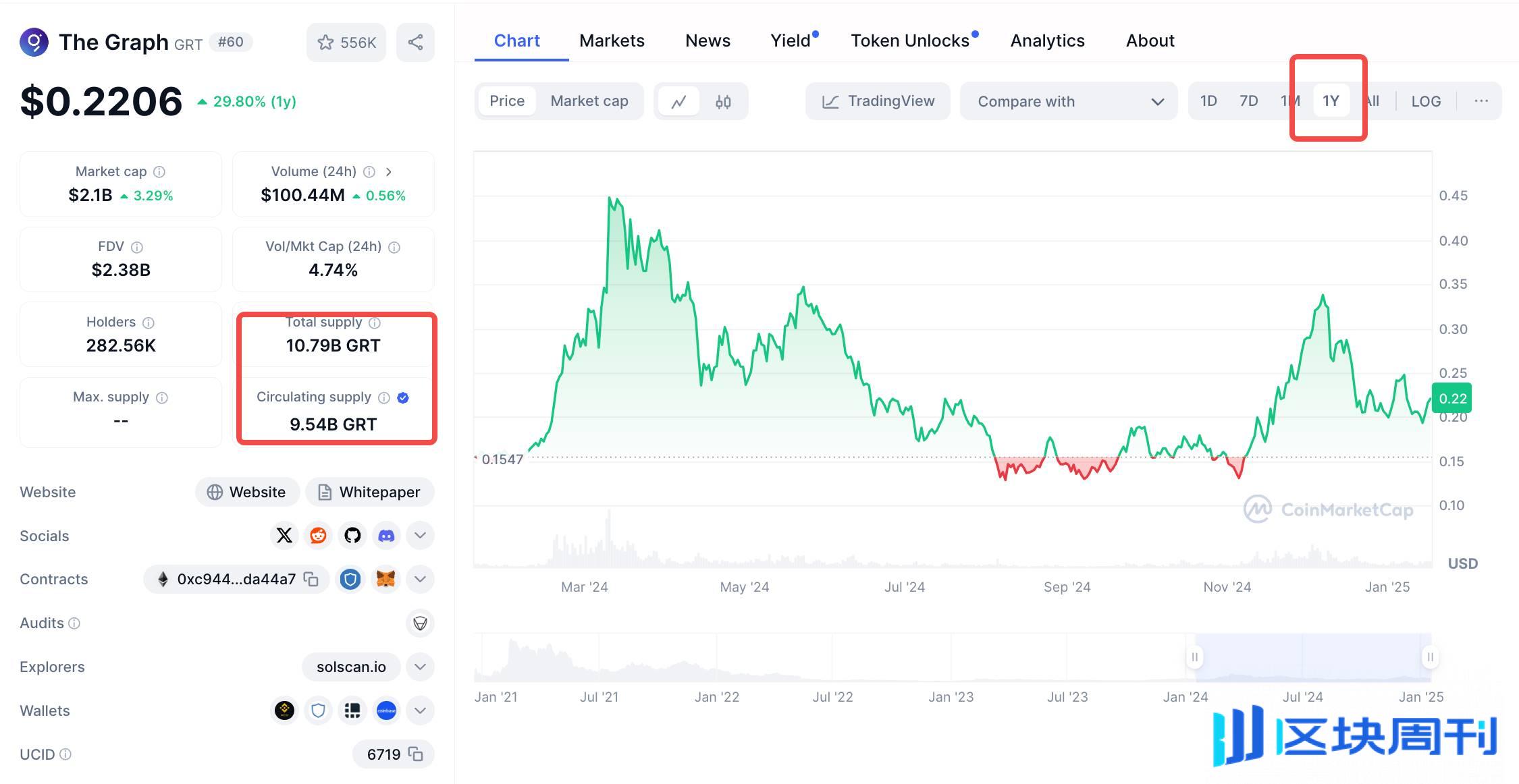Click the 0.1547 baseline price label

pyautogui.click(x=502, y=459)
